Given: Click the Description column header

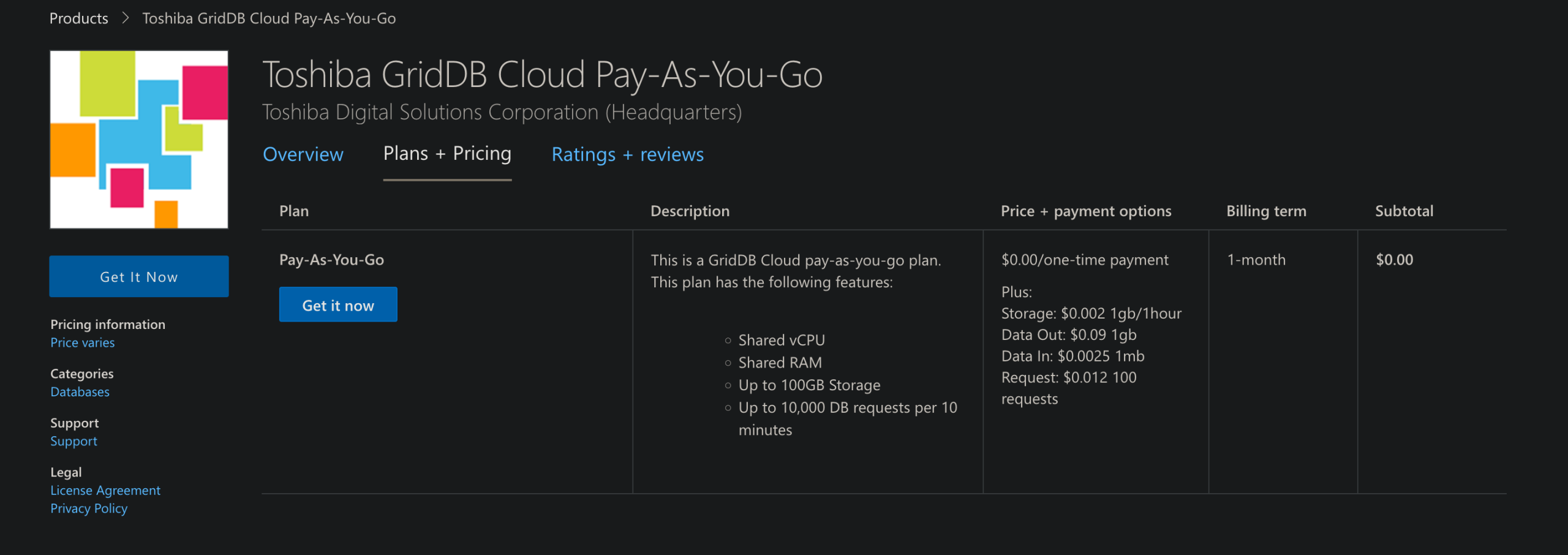Looking at the screenshot, I should point(690,211).
